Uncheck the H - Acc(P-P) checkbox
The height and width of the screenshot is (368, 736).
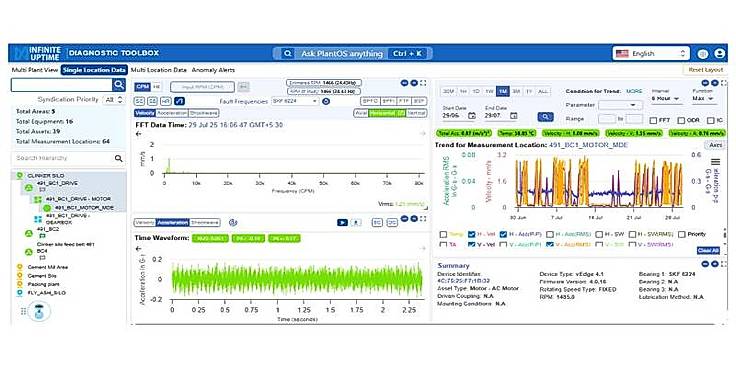point(504,234)
